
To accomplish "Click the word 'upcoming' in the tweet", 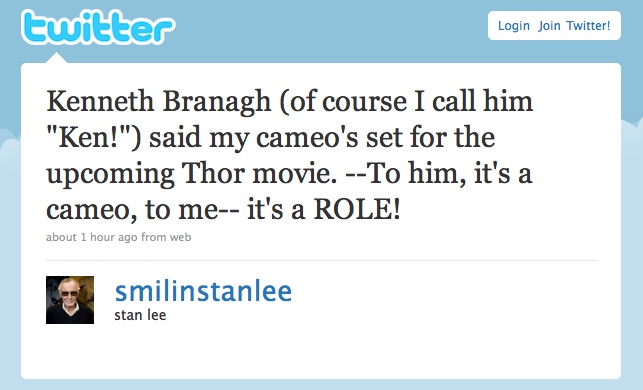I will pyautogui.click(x=110, y=174).
